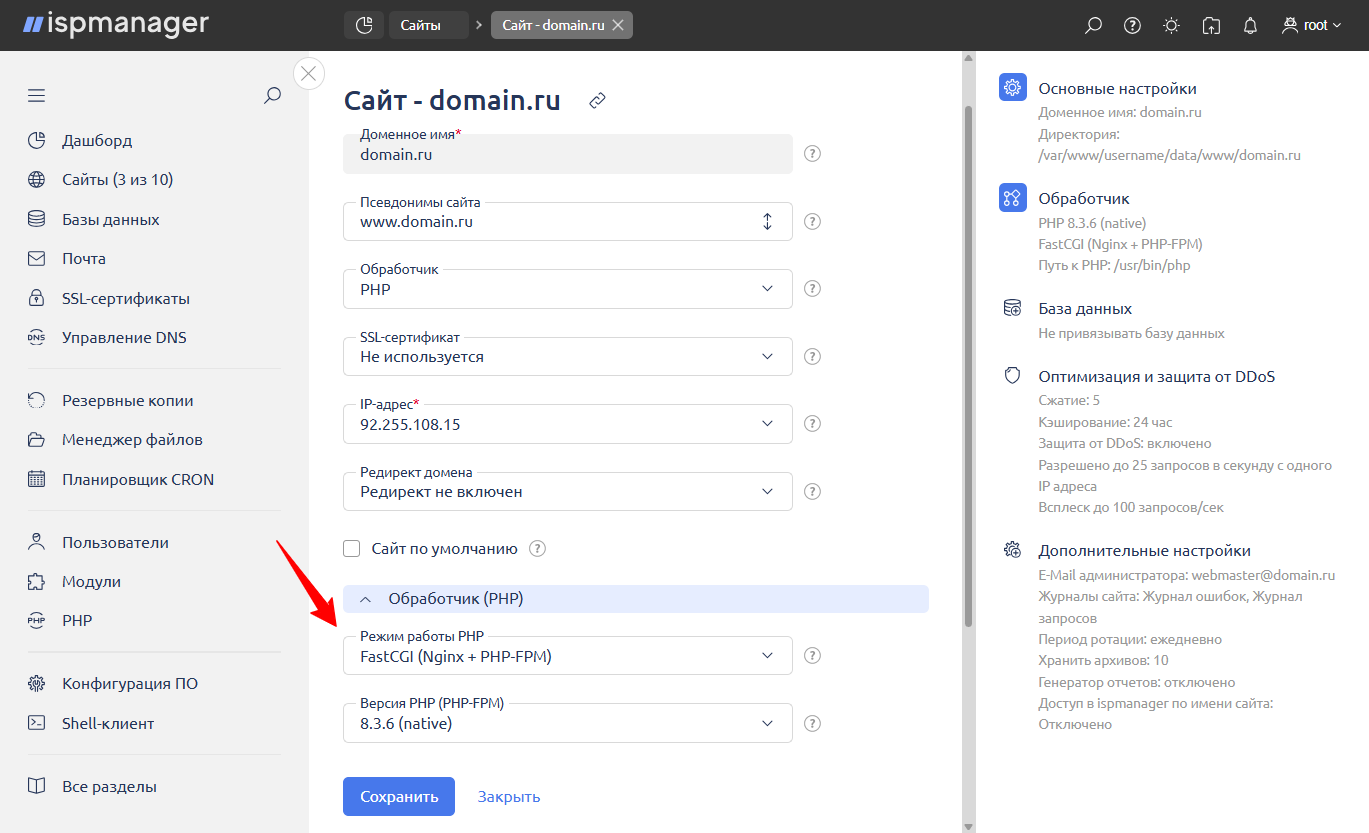Click the Сохранить button
This screenshot has width=1369, height=833.
[399, 797]
